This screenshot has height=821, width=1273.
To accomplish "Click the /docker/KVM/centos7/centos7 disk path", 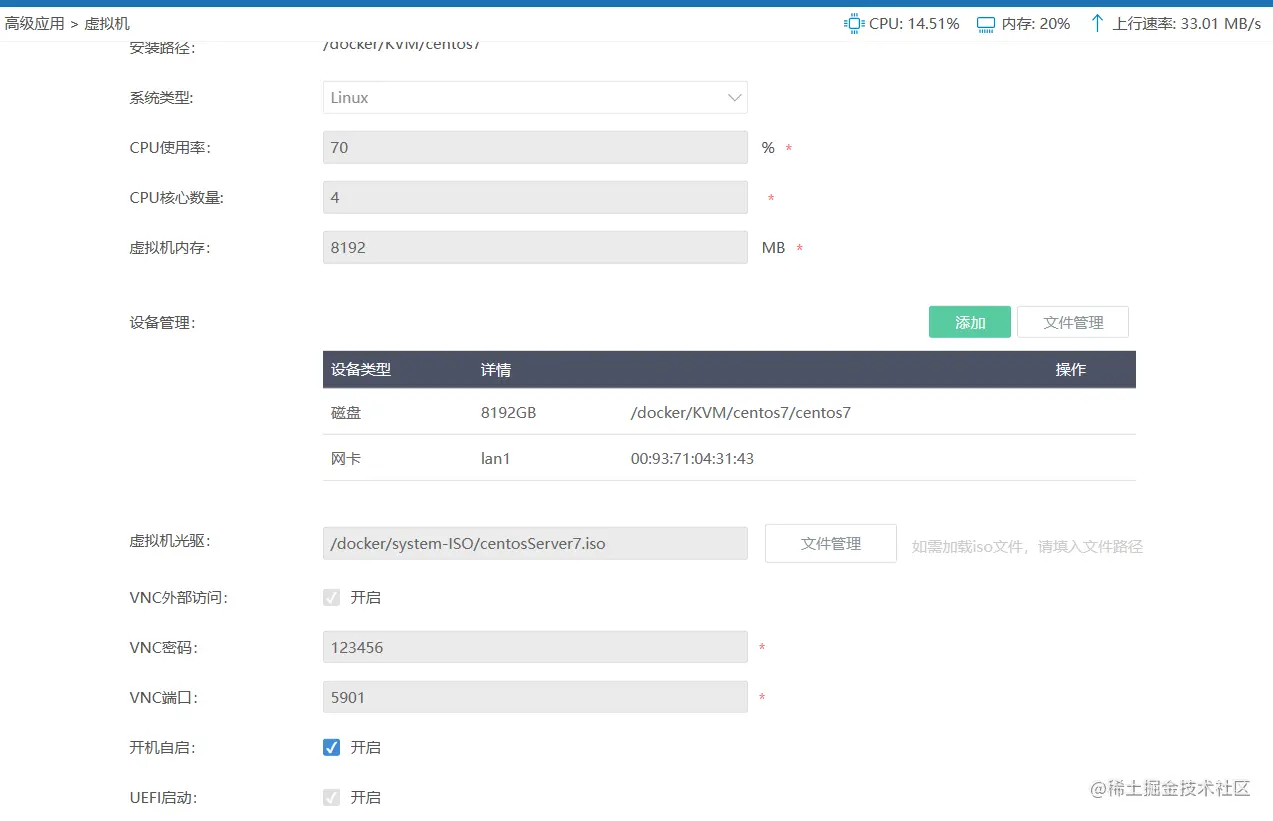I will point(741,412).
